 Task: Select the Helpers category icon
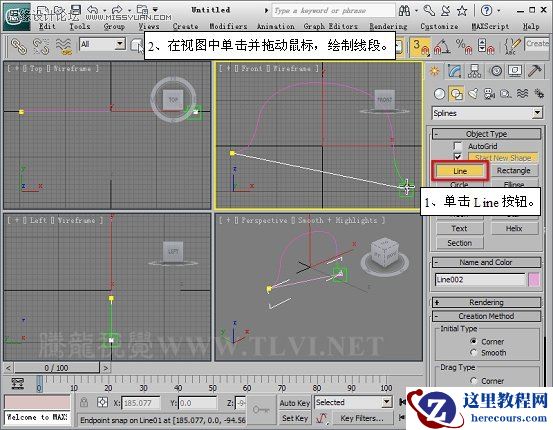pyautogui.click(x=505, y=94)
